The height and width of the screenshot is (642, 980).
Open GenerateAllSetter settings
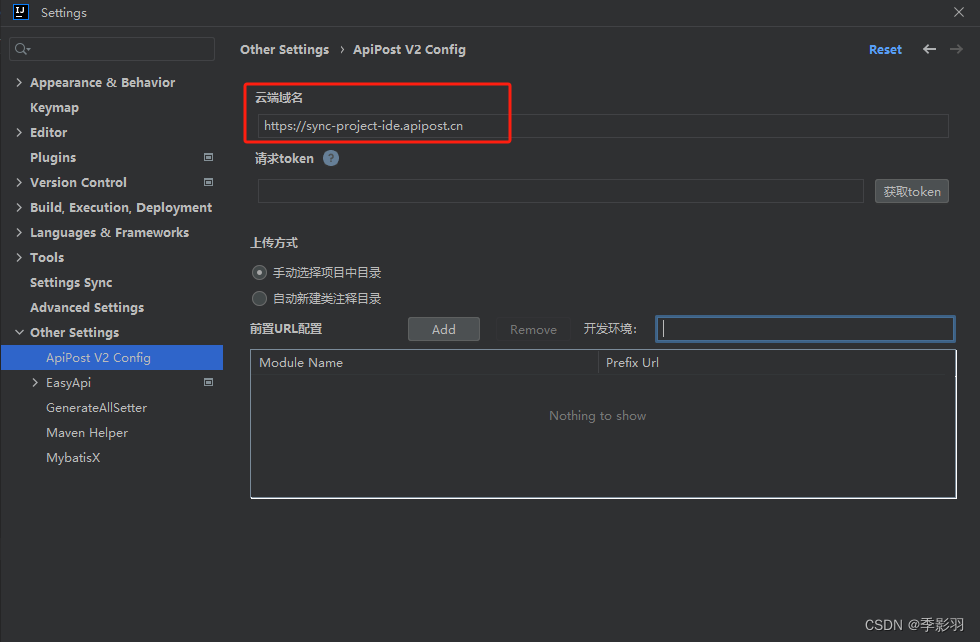[x=96, y=408]
